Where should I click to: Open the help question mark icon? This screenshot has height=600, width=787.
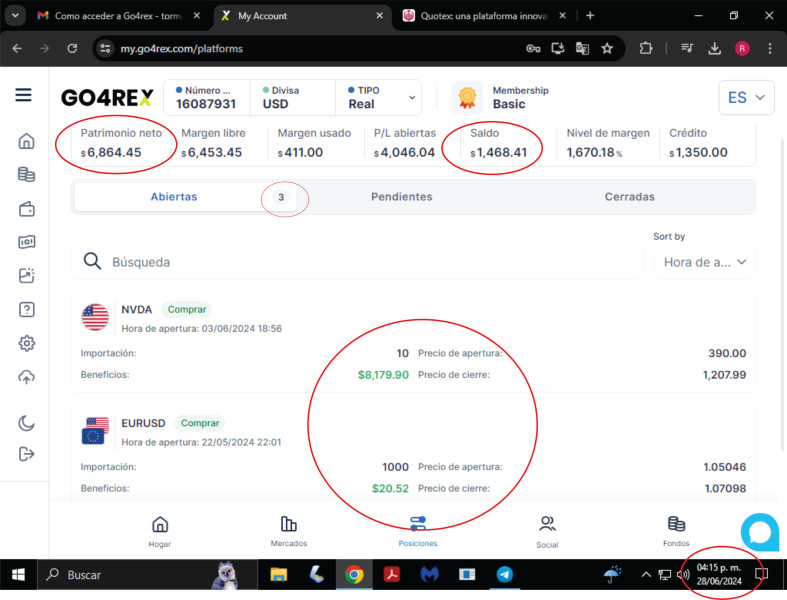pos(26,309)
